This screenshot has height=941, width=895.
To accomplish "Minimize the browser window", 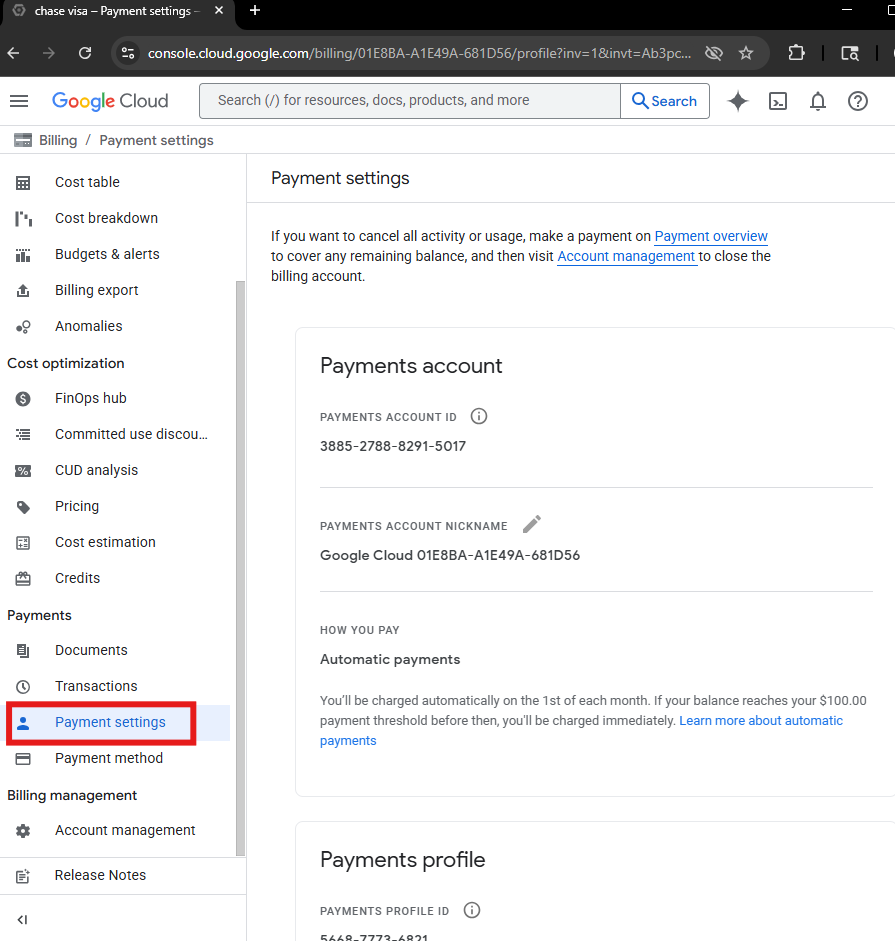I will 847,10.
